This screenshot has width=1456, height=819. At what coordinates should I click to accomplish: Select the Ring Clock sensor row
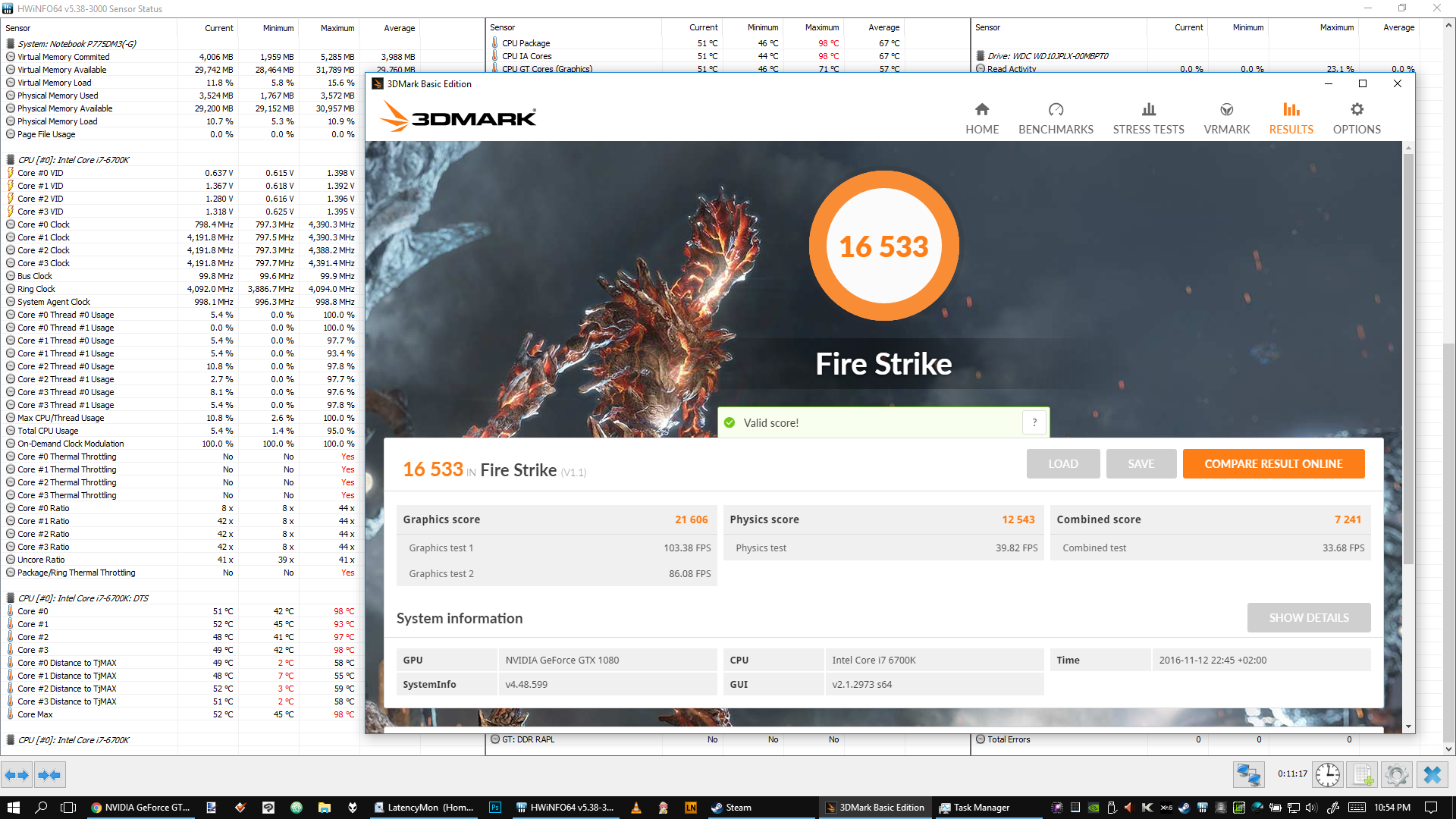coord(180,289)
